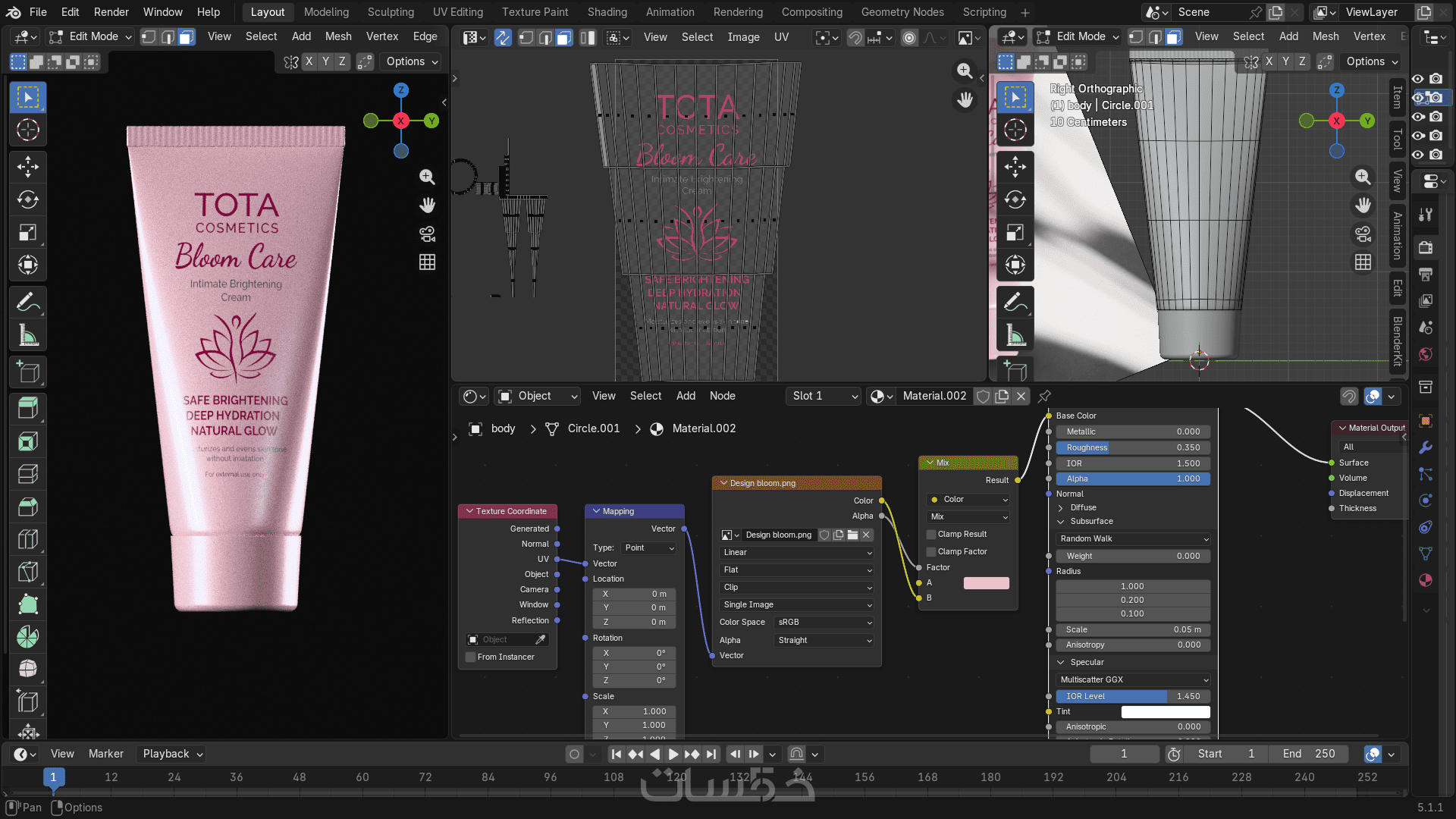
Task: Open Options dropdown in left viewport
Action: point(412,62)
